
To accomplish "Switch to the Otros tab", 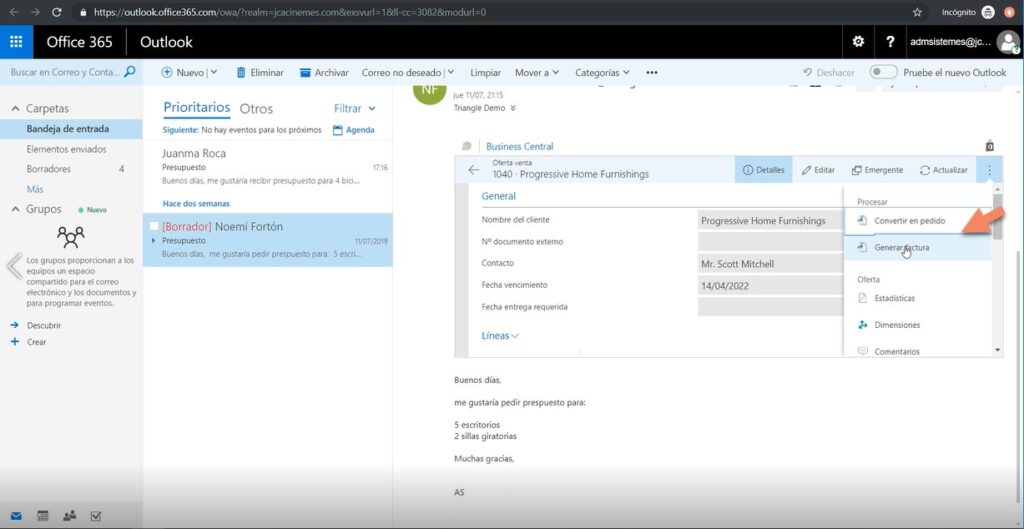I will click(x=256, y=108).
